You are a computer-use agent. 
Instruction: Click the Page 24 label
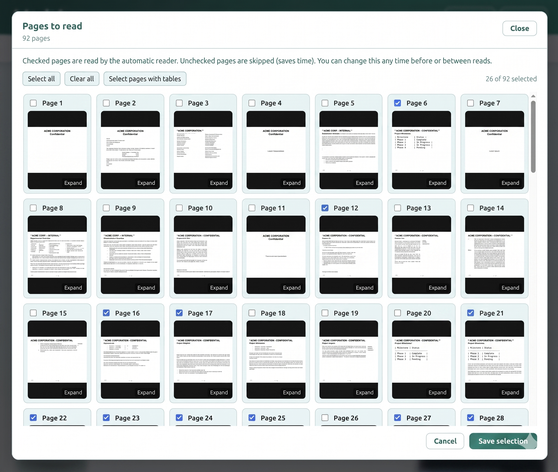tap(200, 418)
